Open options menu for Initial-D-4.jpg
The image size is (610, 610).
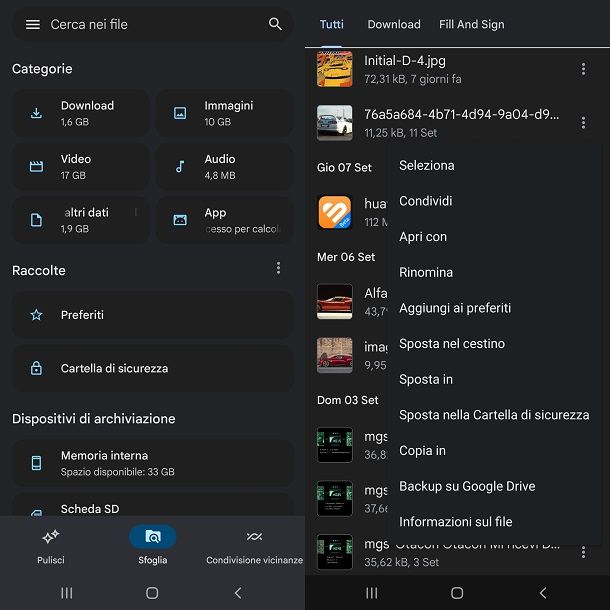click(583, 69)
